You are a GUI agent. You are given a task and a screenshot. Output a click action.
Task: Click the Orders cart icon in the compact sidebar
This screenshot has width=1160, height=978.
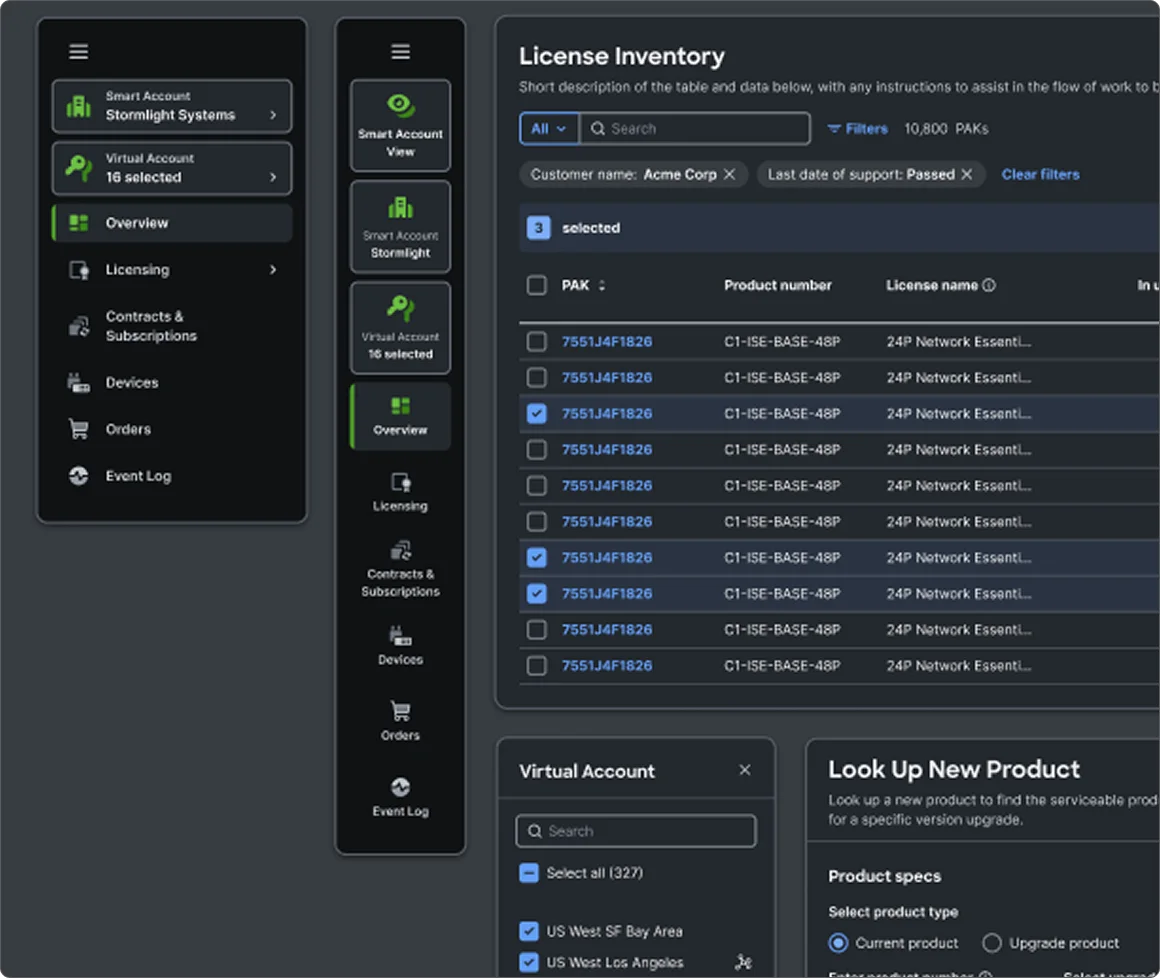400,711
